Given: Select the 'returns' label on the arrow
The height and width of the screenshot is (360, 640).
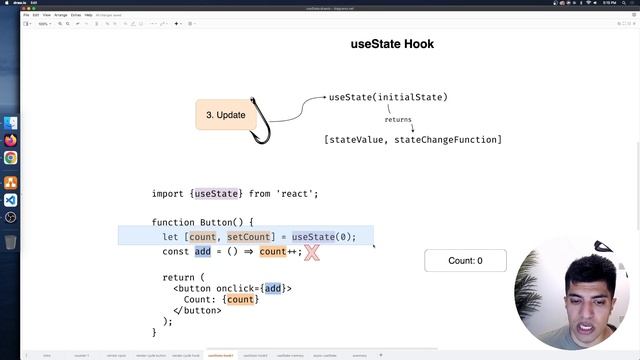Looking at the screenshot, I should point(398,120).
